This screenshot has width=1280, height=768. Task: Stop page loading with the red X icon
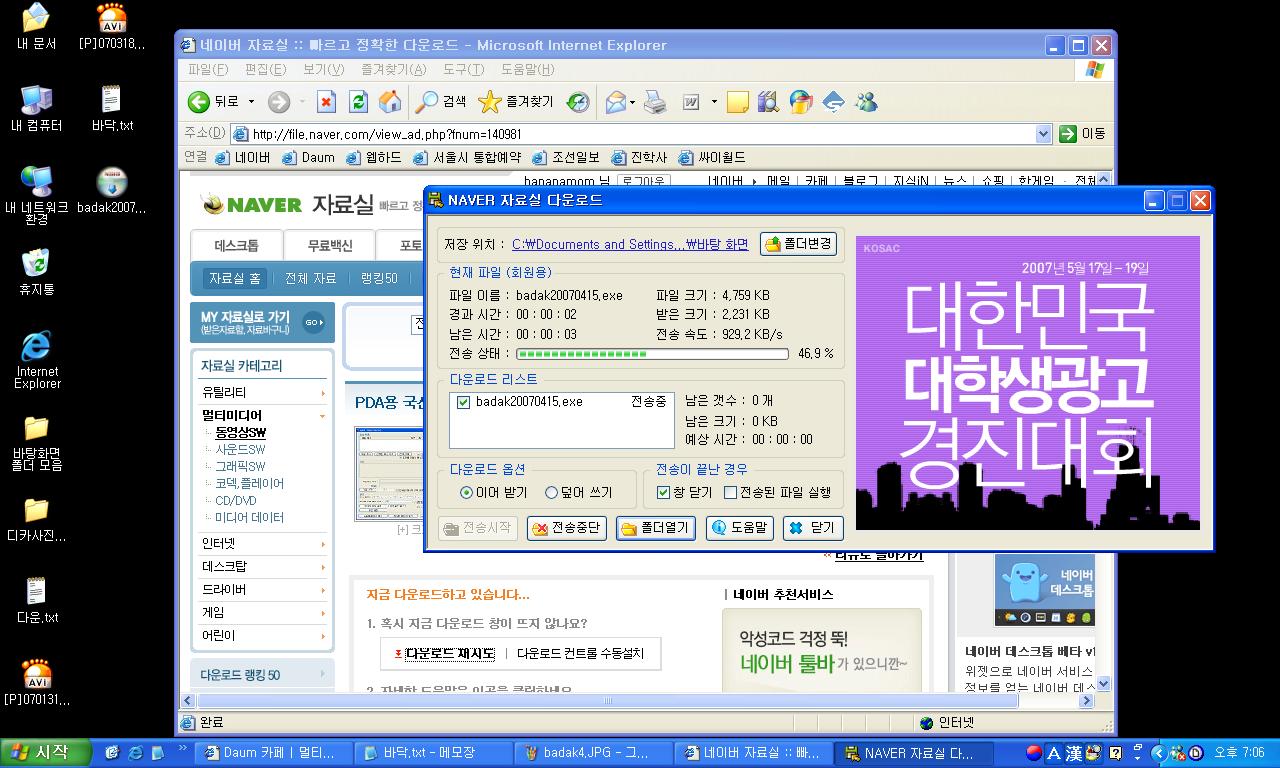click(x=326, y=101)
